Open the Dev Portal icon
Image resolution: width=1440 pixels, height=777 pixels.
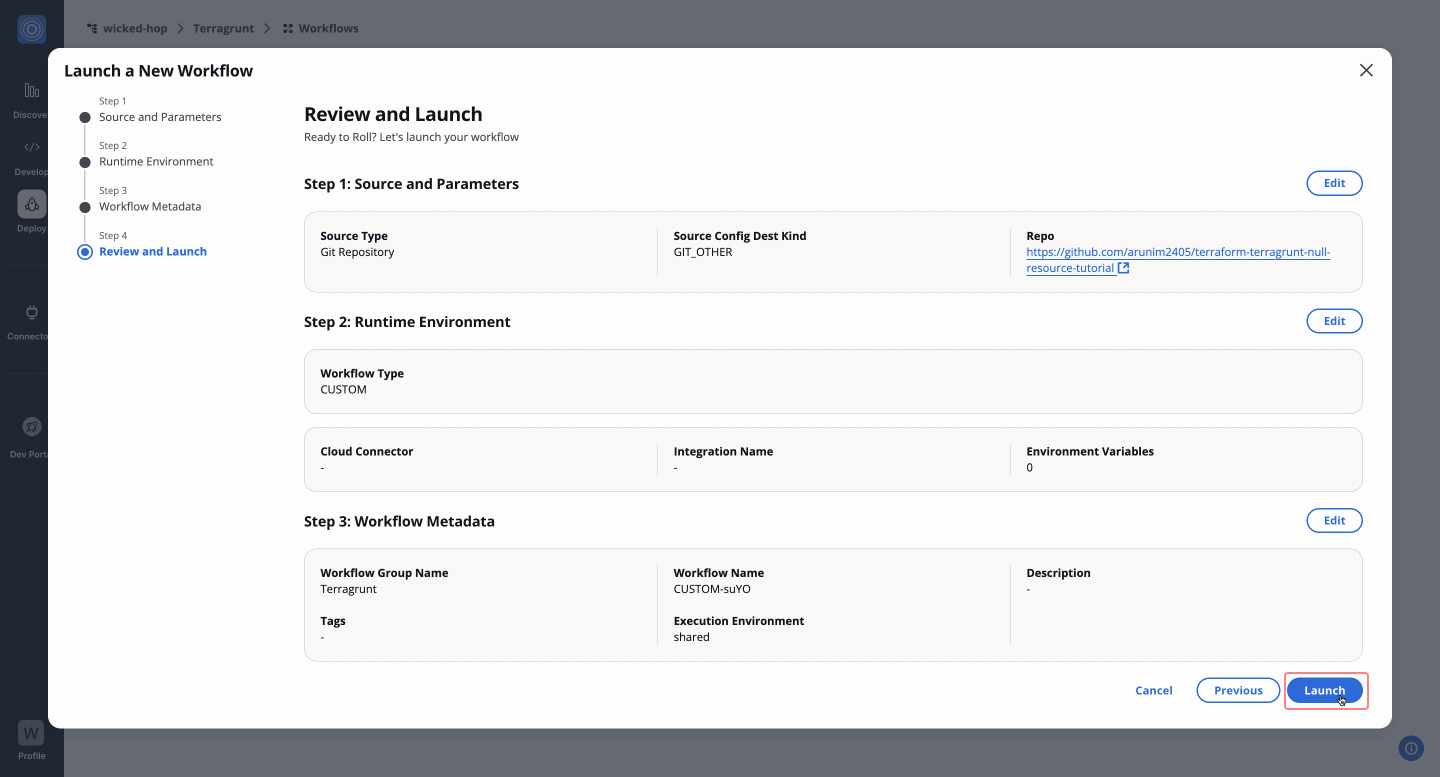[32, 428]
